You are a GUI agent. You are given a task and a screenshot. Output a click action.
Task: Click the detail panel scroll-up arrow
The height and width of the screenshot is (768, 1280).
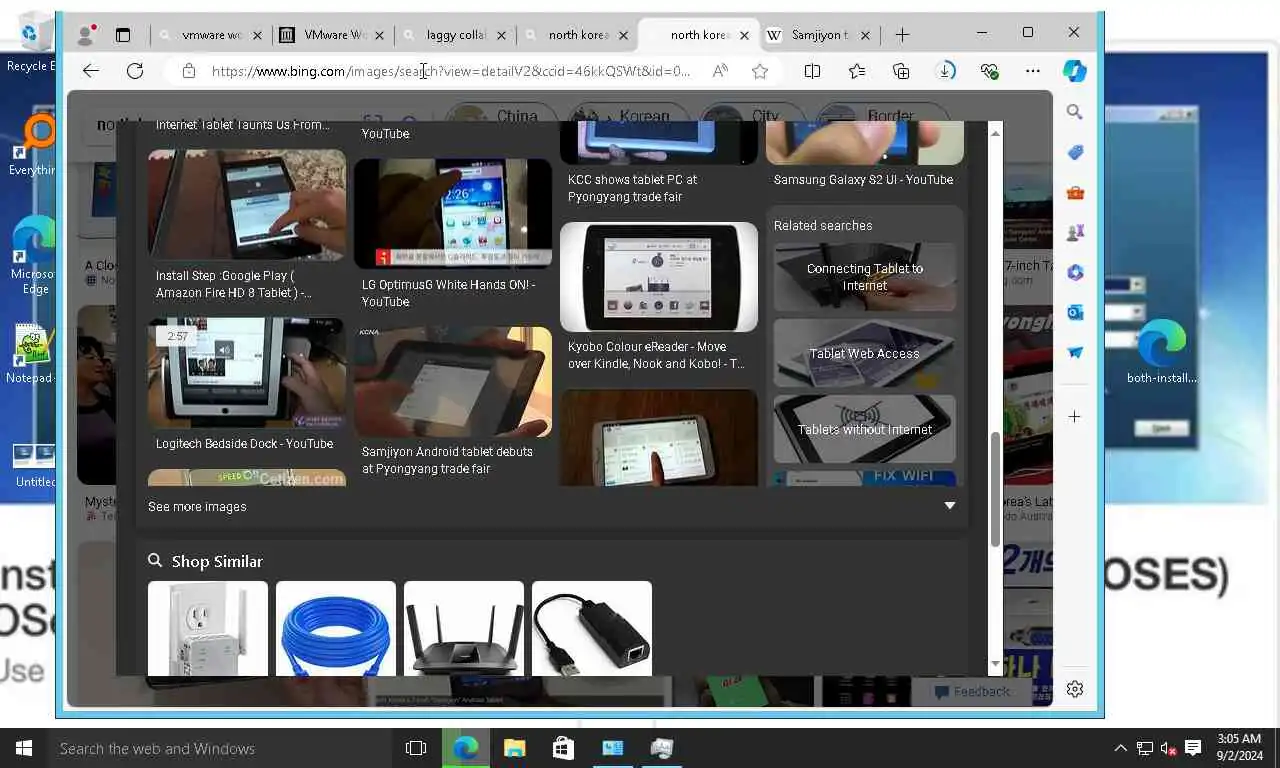coord(995,133)
